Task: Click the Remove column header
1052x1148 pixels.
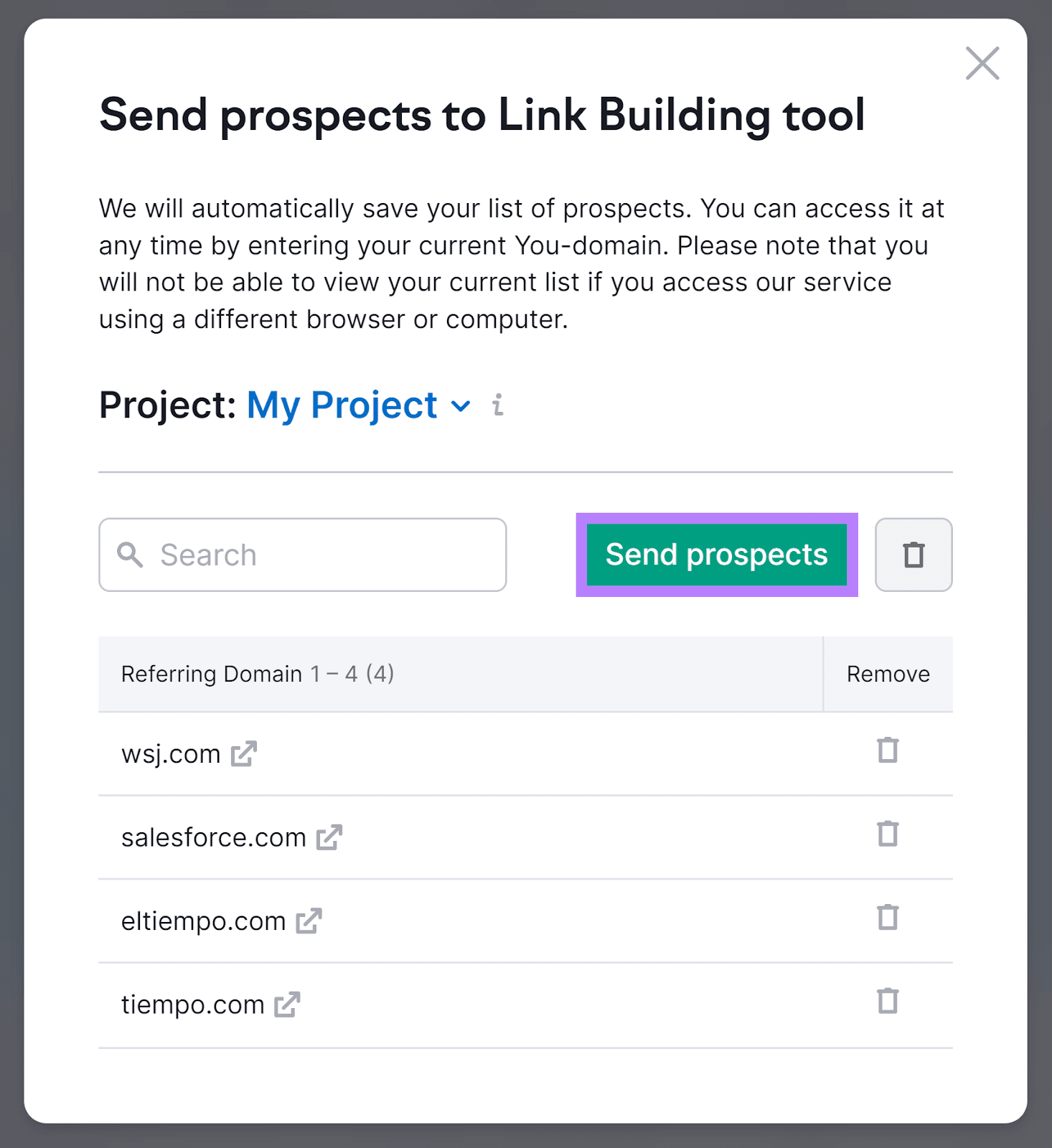Action: [888, 674]
